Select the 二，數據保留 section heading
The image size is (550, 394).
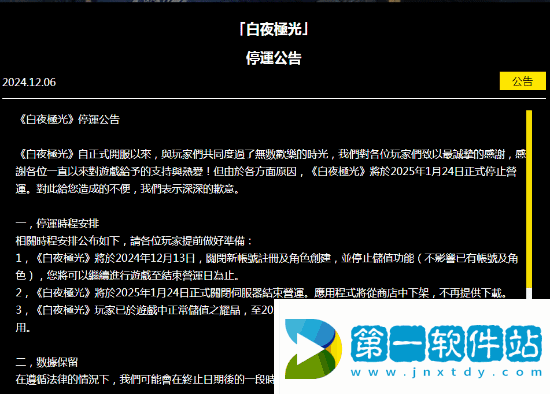click(x=47, y=362)
